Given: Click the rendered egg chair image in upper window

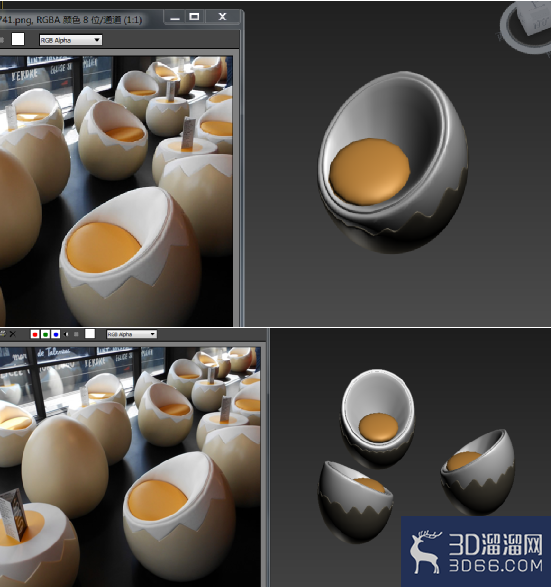Looking at the screenshot, I should click(116, 191).
